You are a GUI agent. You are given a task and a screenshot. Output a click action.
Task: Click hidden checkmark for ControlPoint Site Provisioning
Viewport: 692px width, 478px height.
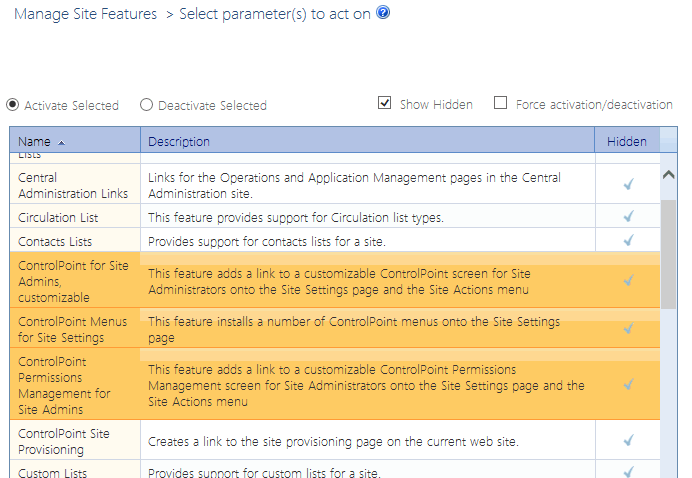point(628,440)
